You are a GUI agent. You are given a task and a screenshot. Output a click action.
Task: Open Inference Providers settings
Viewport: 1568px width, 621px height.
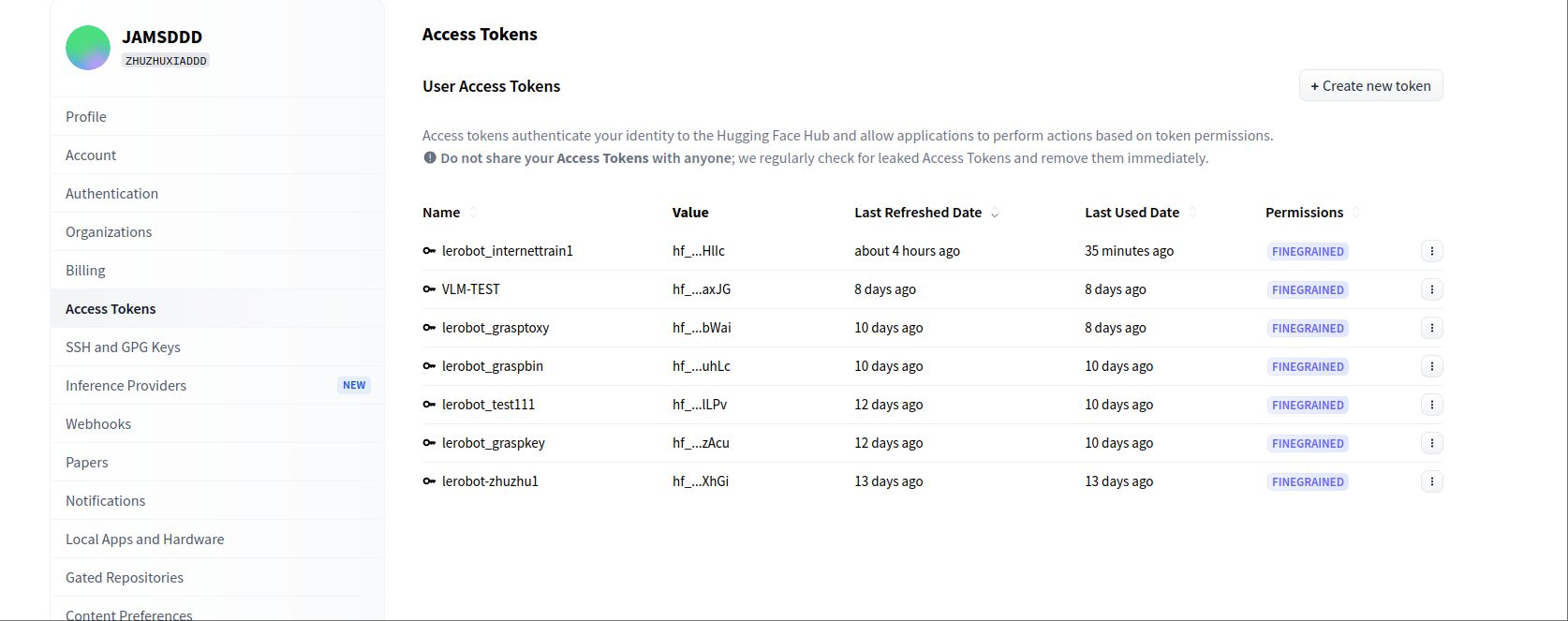coord(126,386)
